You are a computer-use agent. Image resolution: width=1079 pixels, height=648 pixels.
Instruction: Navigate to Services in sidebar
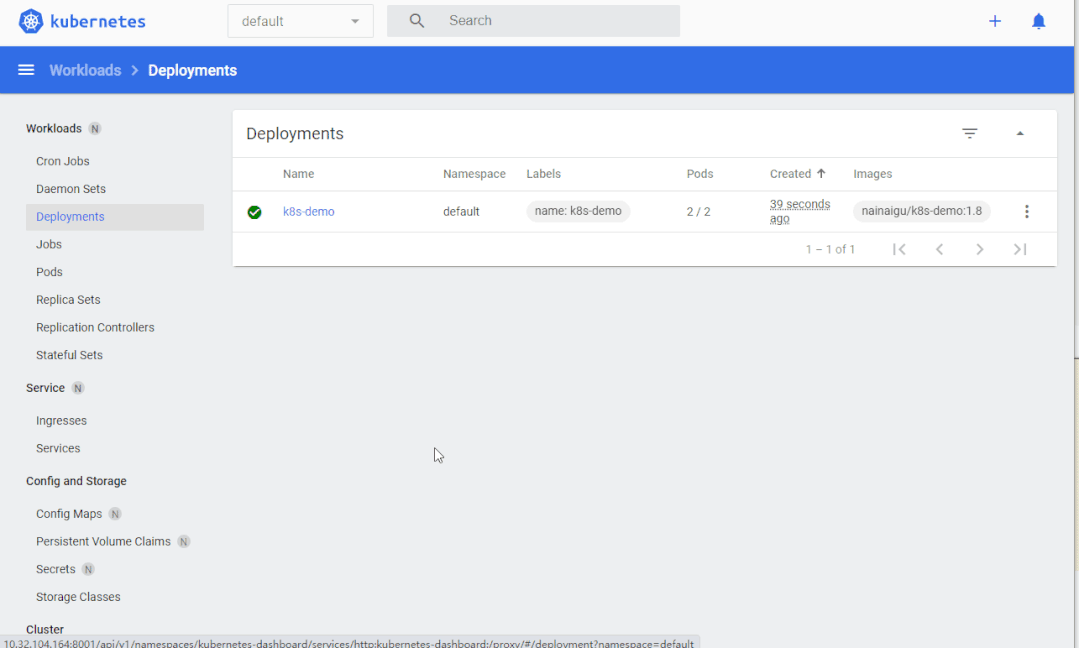click(58, 449)
